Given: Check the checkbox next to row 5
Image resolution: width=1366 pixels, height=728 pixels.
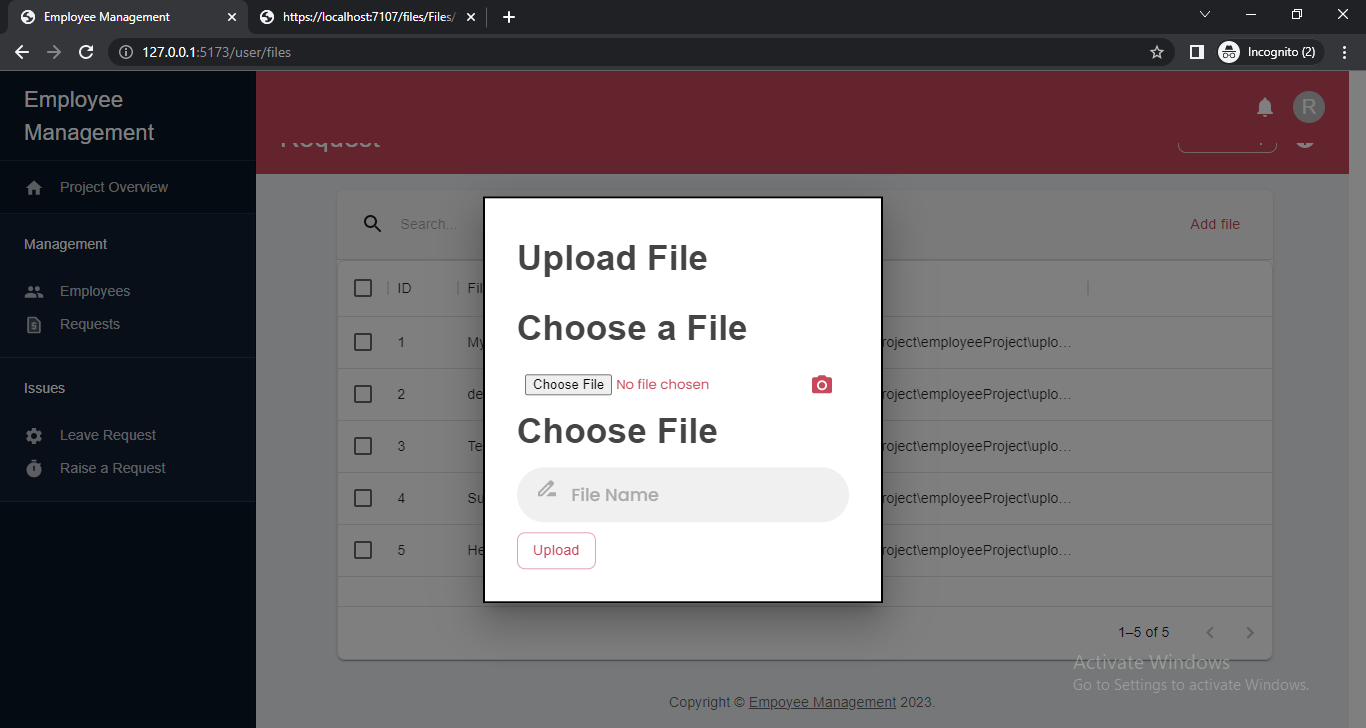Looking at the screenshot, I should pos(363,549).
